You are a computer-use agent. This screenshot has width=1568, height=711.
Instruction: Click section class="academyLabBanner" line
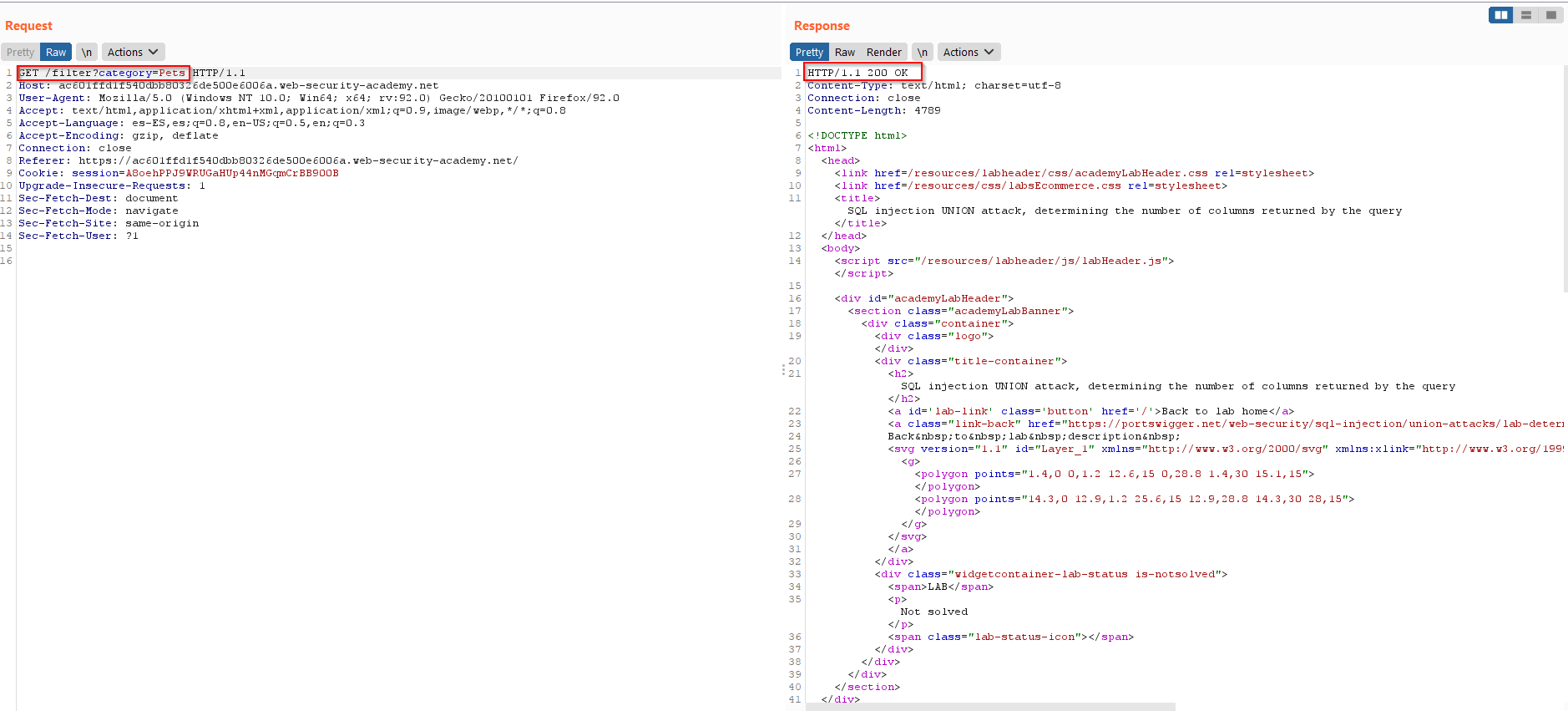(x=961, y=311)
